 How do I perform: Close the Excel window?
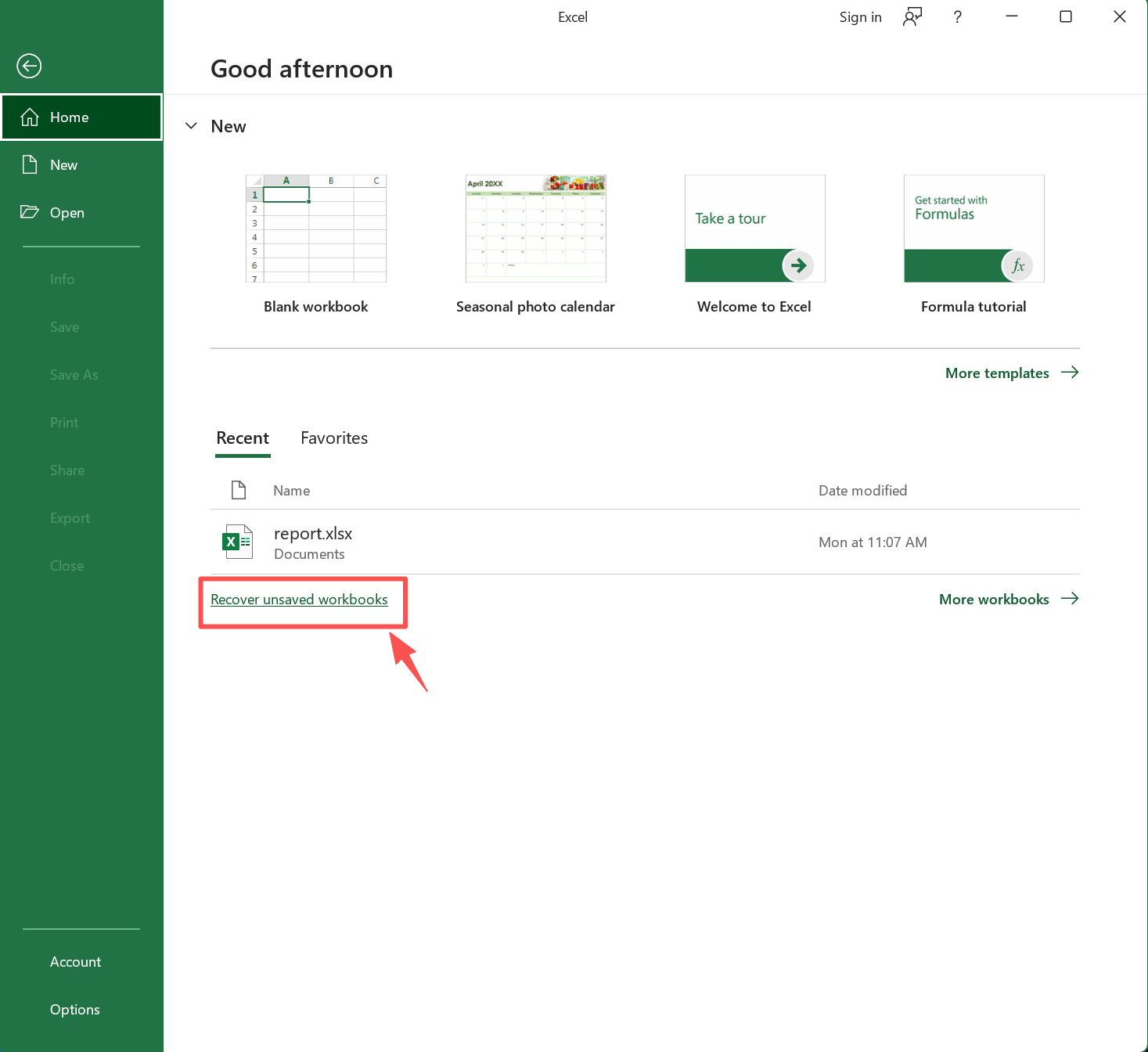pyautogui.click(x=1120, y=16)
